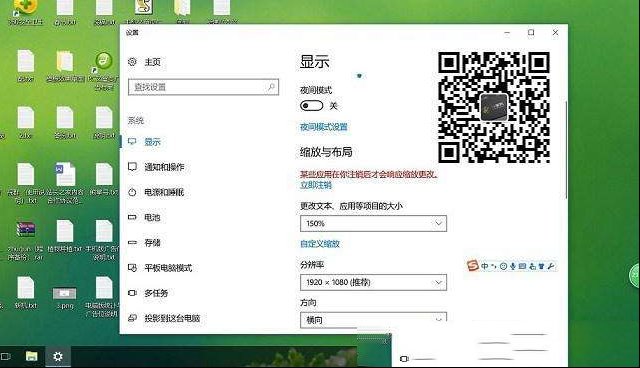Open 通知和操作 settings
640x368 pixels.
tap(164, 167)
